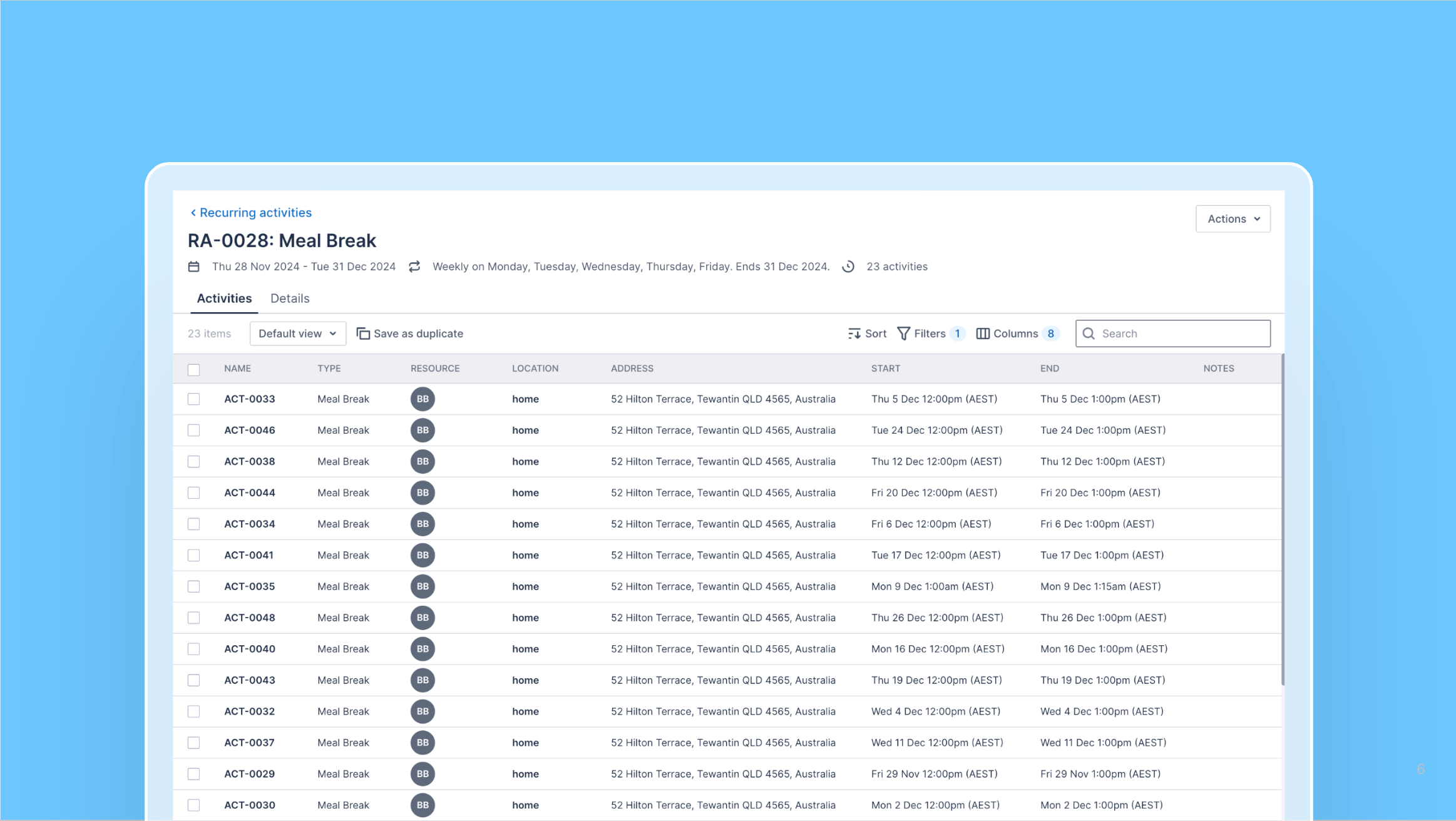Check the box for ACT-0048
The image size is (1456, 821).
tap(194, 618)
